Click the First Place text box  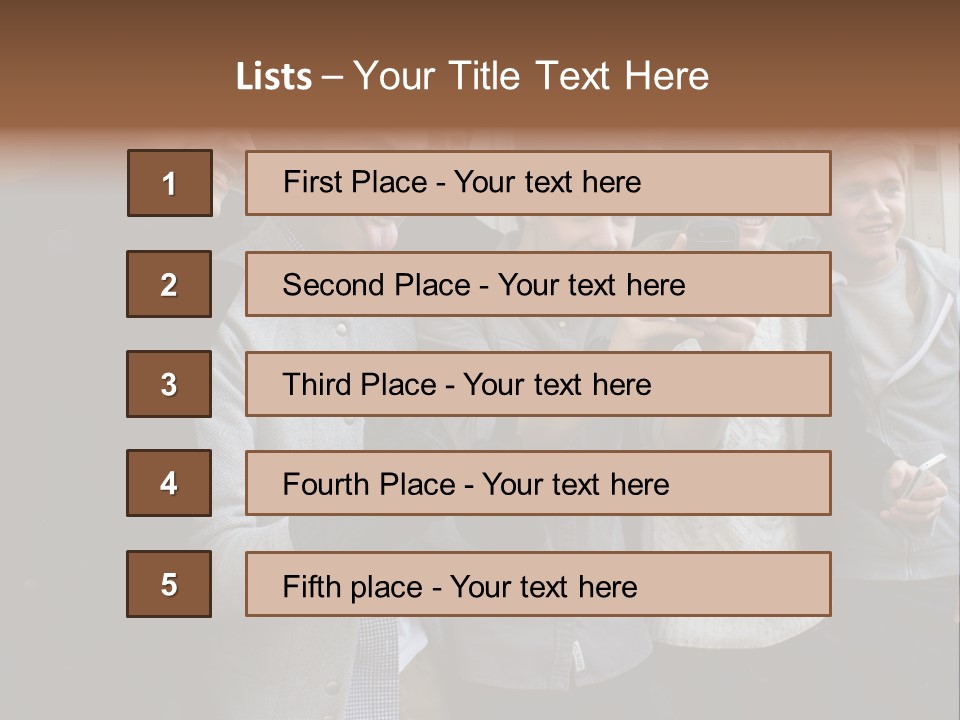point(538,183)
